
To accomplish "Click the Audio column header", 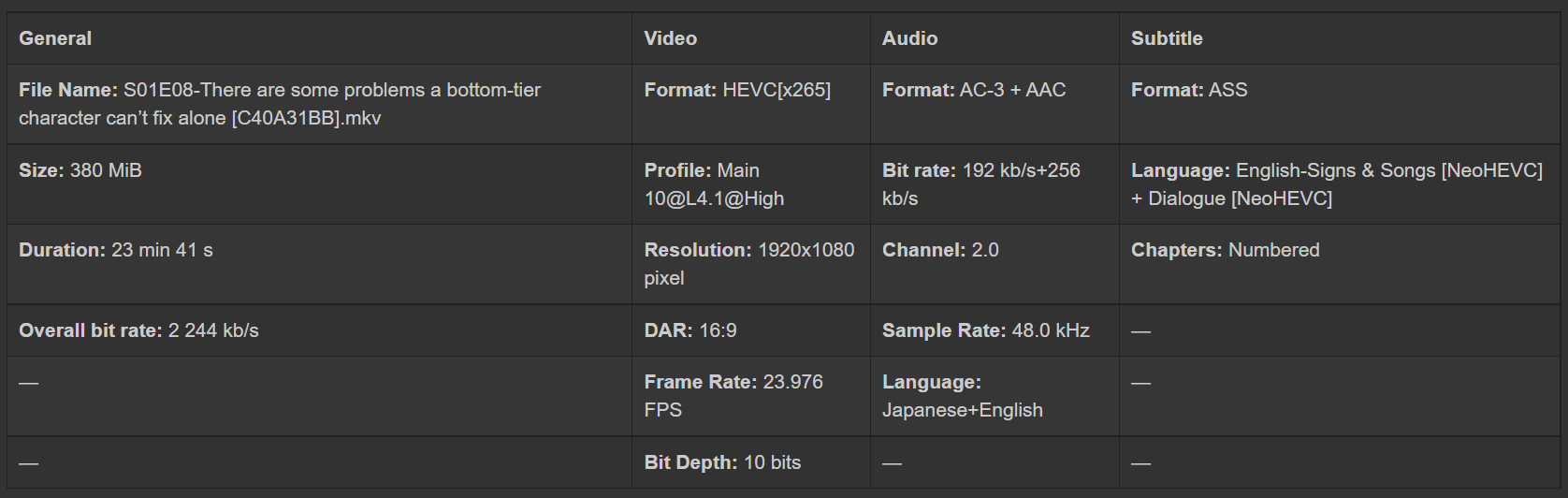I will click(x=909, y=38).
